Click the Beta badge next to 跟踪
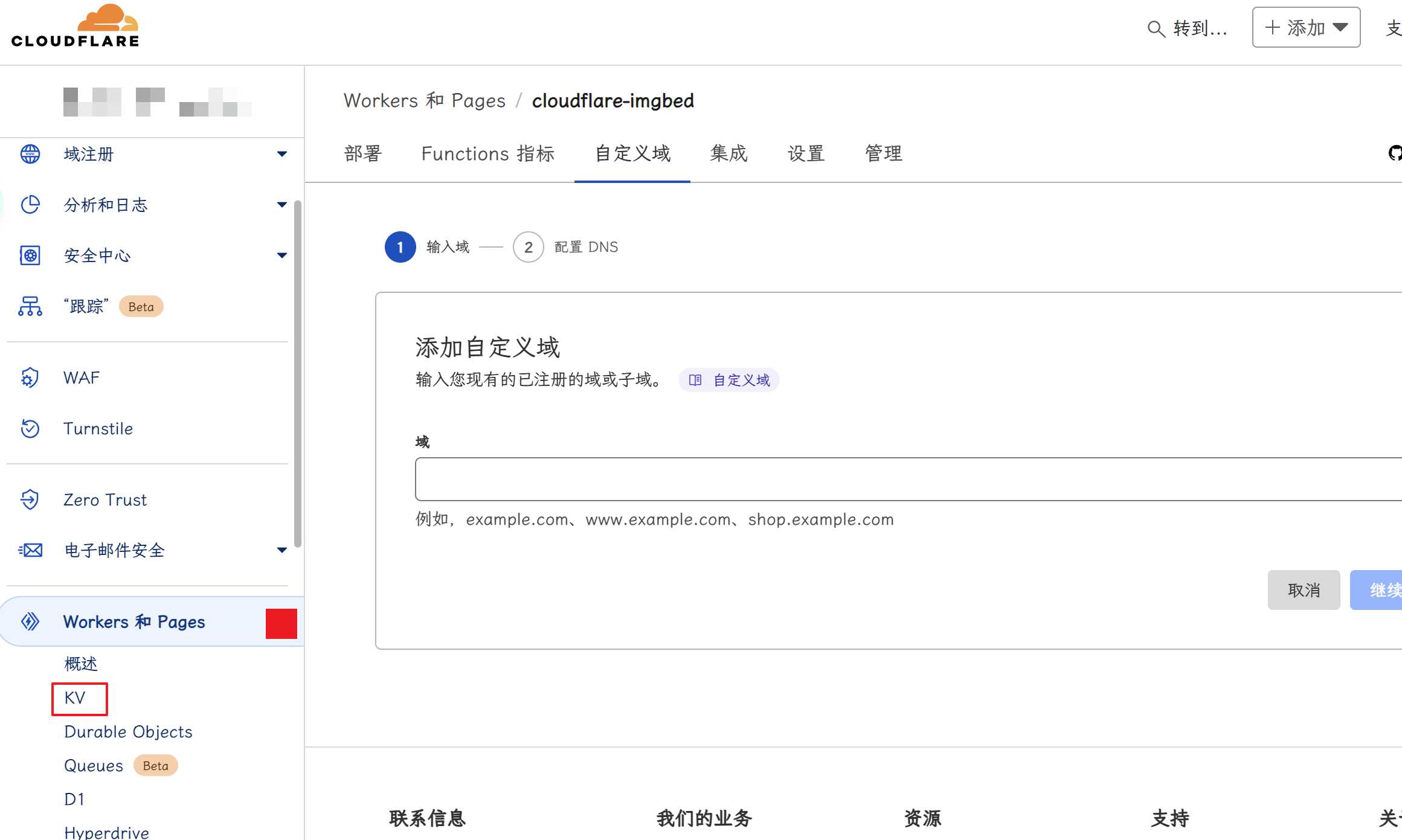1402x840 pixels. (141, 306)
